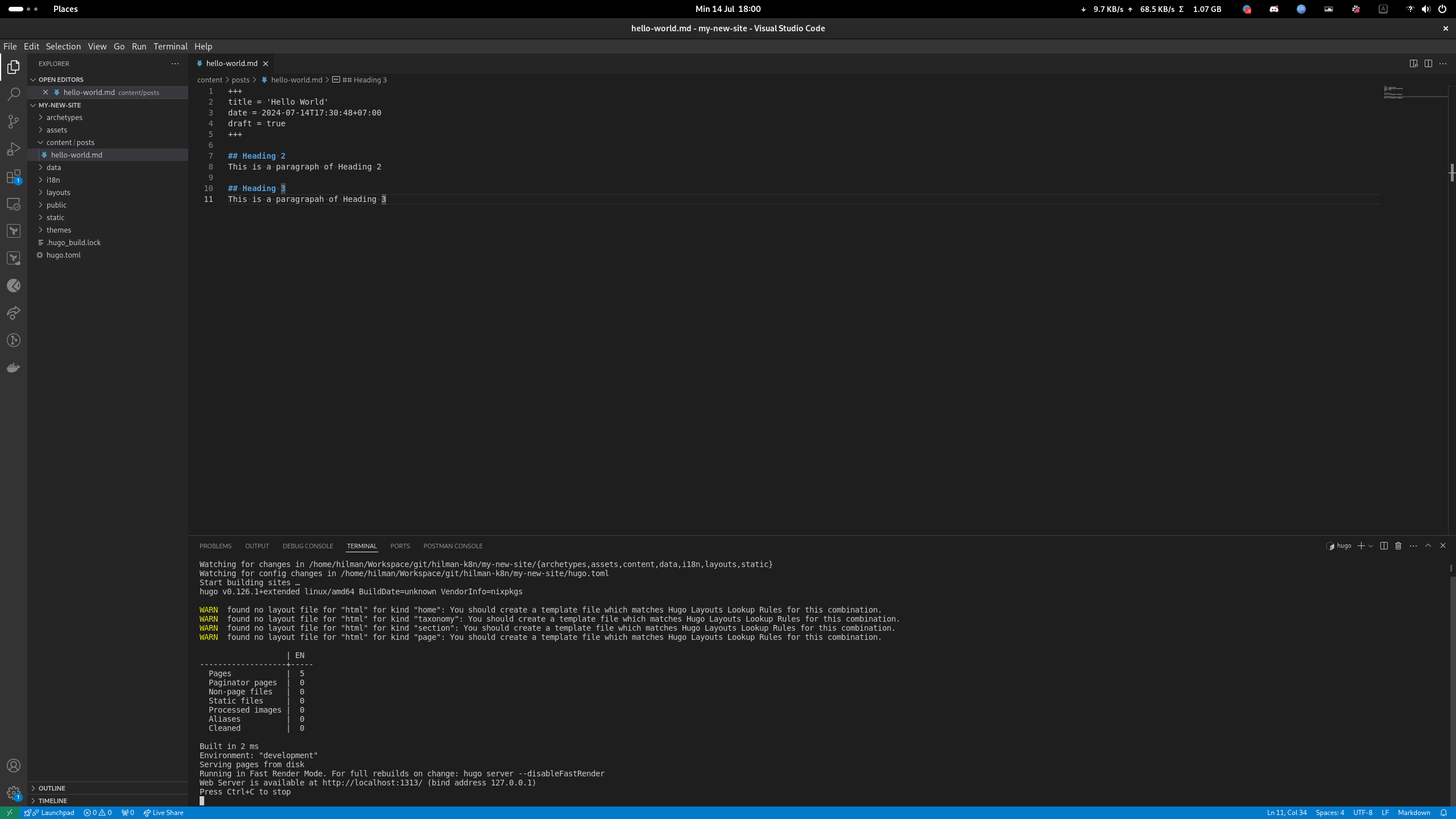Switch to the Ports panel tab
1456x819 pixels.
click(400, 546)
